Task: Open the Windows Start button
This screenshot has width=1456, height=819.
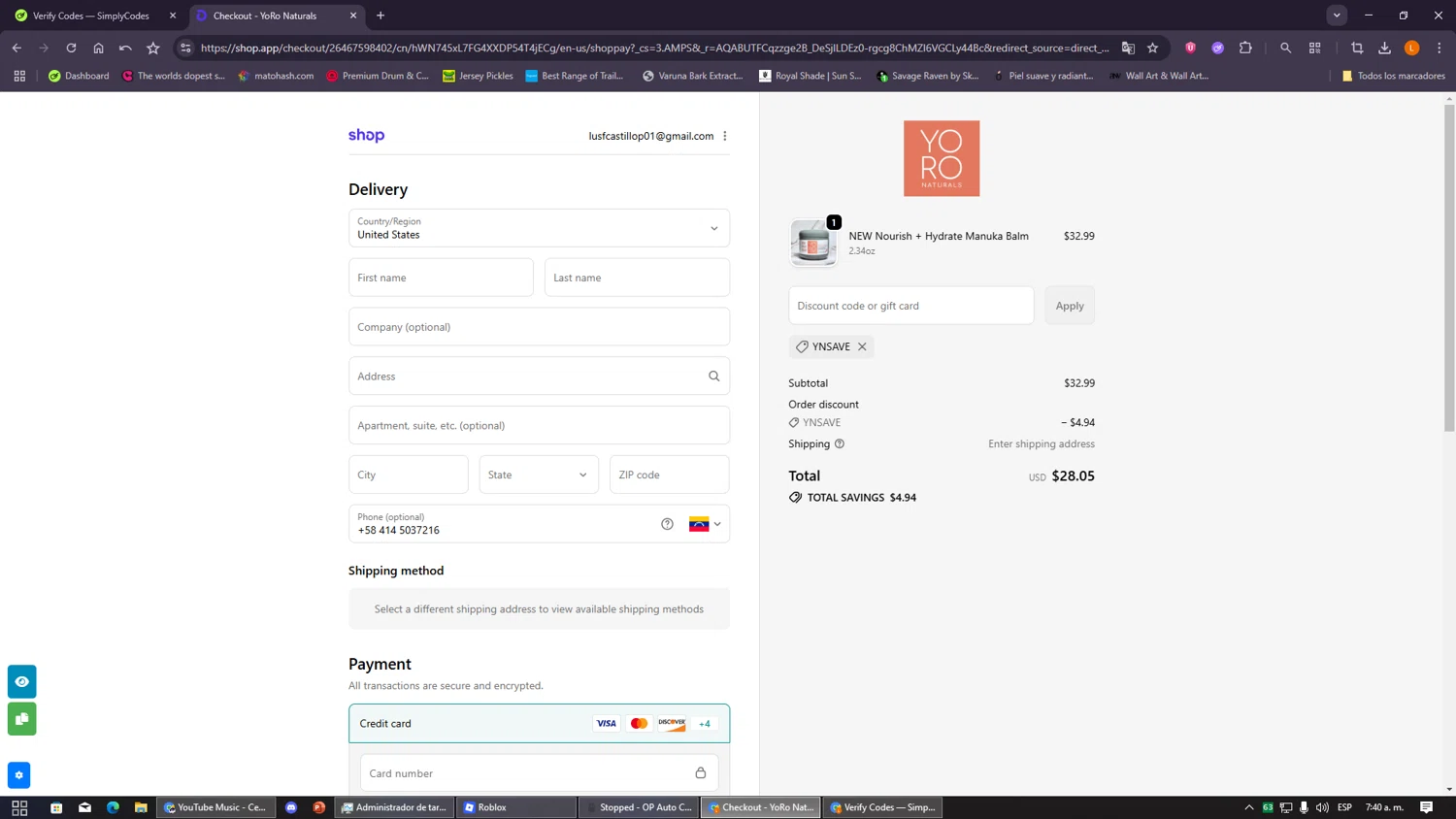Action: [x=19, y=807]
